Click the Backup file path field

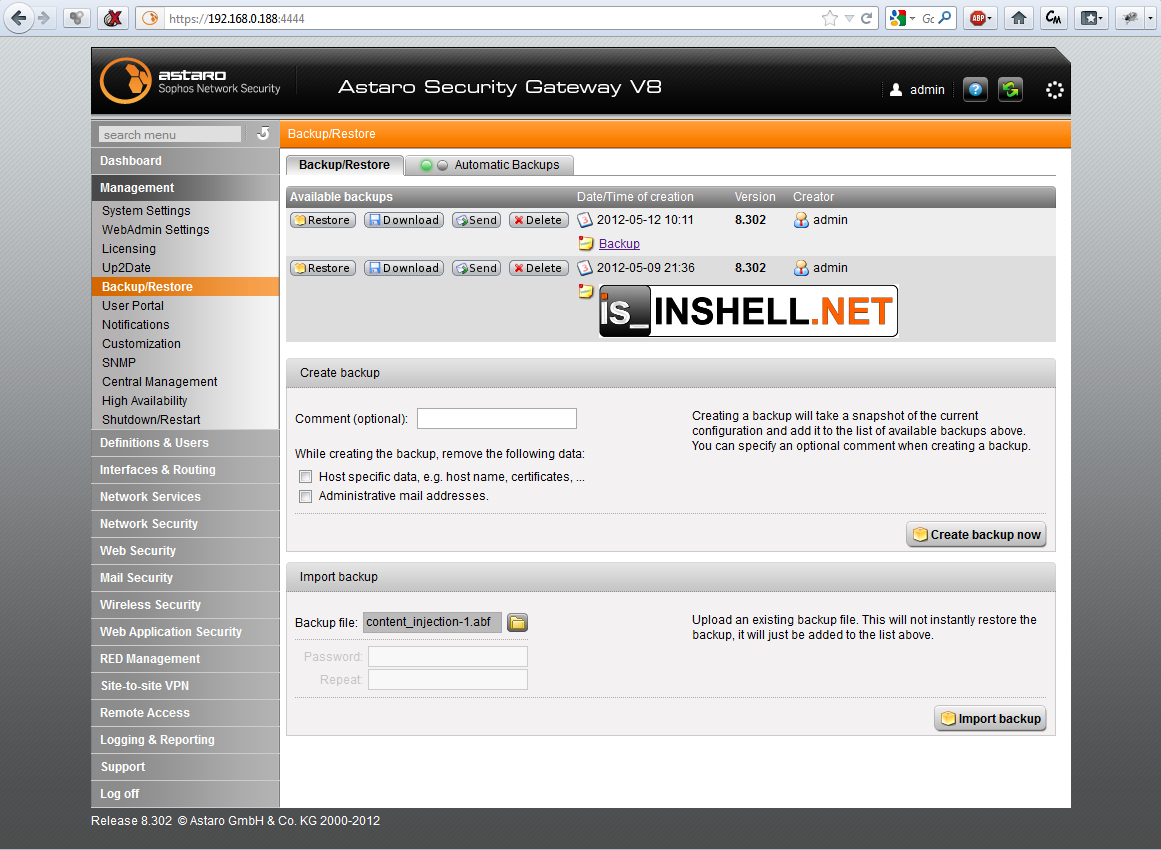point(432,622)
